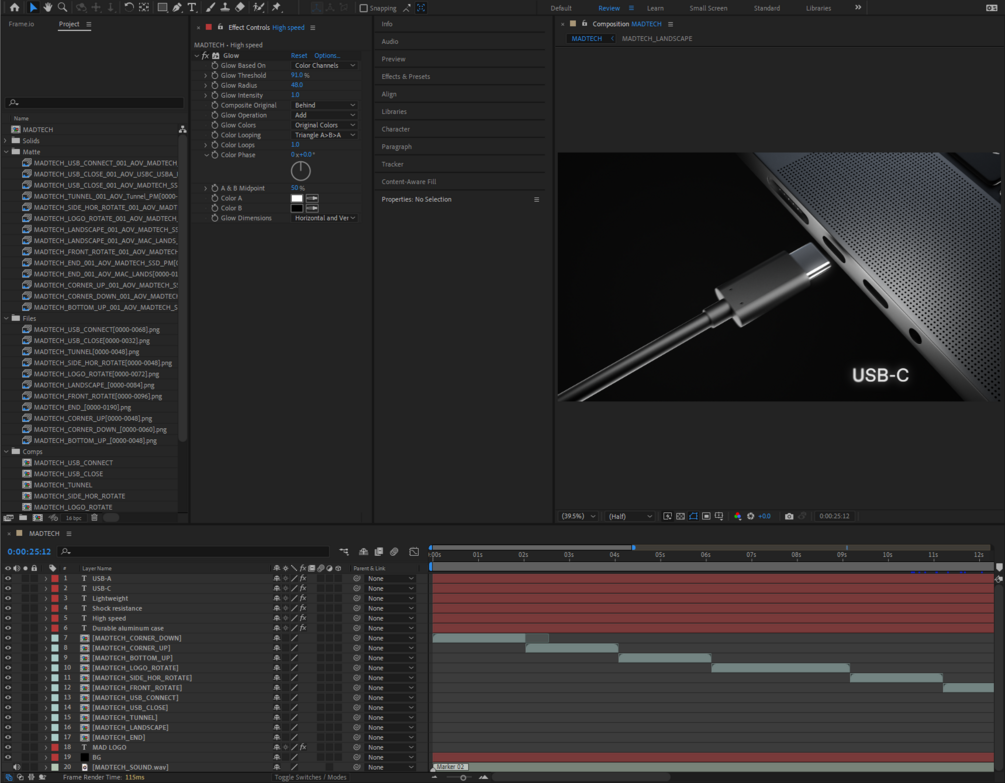
Task: Select the Roto Brush tool
Action: 258,8
